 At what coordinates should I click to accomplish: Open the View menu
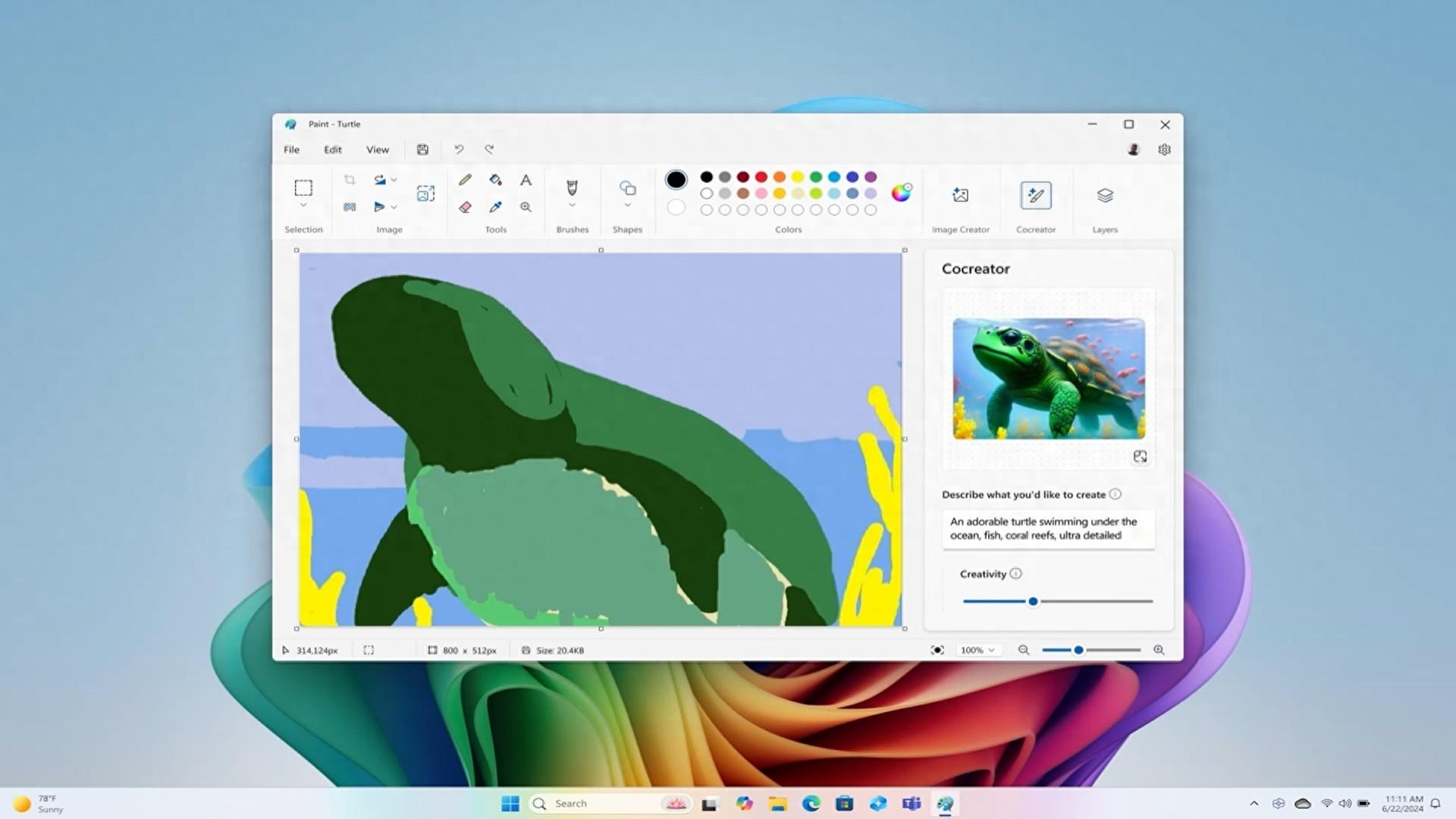point(377,149)
